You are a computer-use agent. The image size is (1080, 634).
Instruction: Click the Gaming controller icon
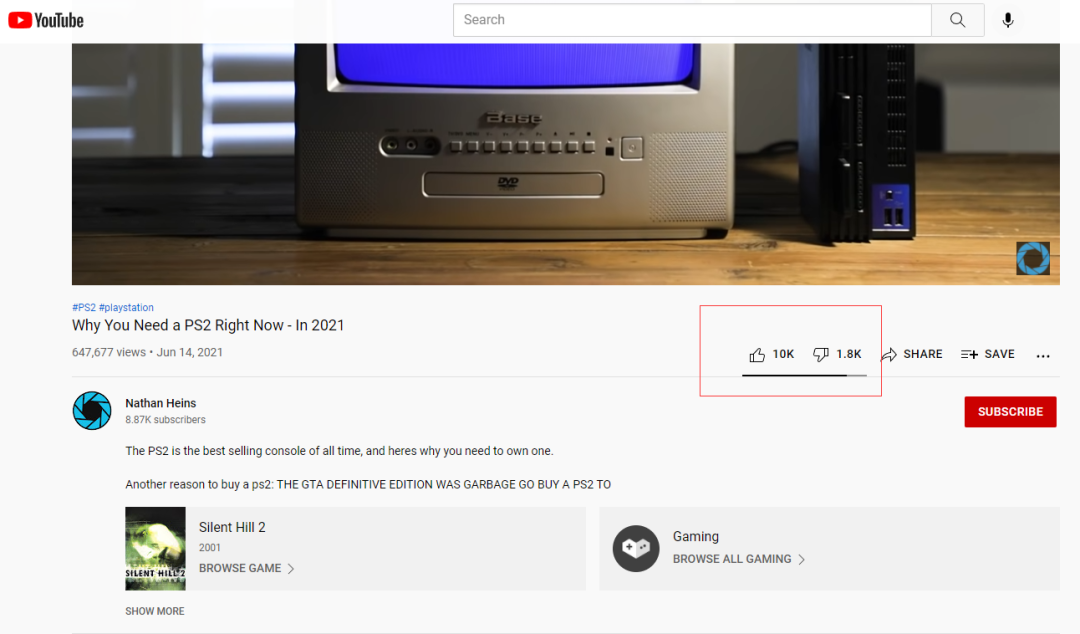pyautogui.click(x=636, y=549)
